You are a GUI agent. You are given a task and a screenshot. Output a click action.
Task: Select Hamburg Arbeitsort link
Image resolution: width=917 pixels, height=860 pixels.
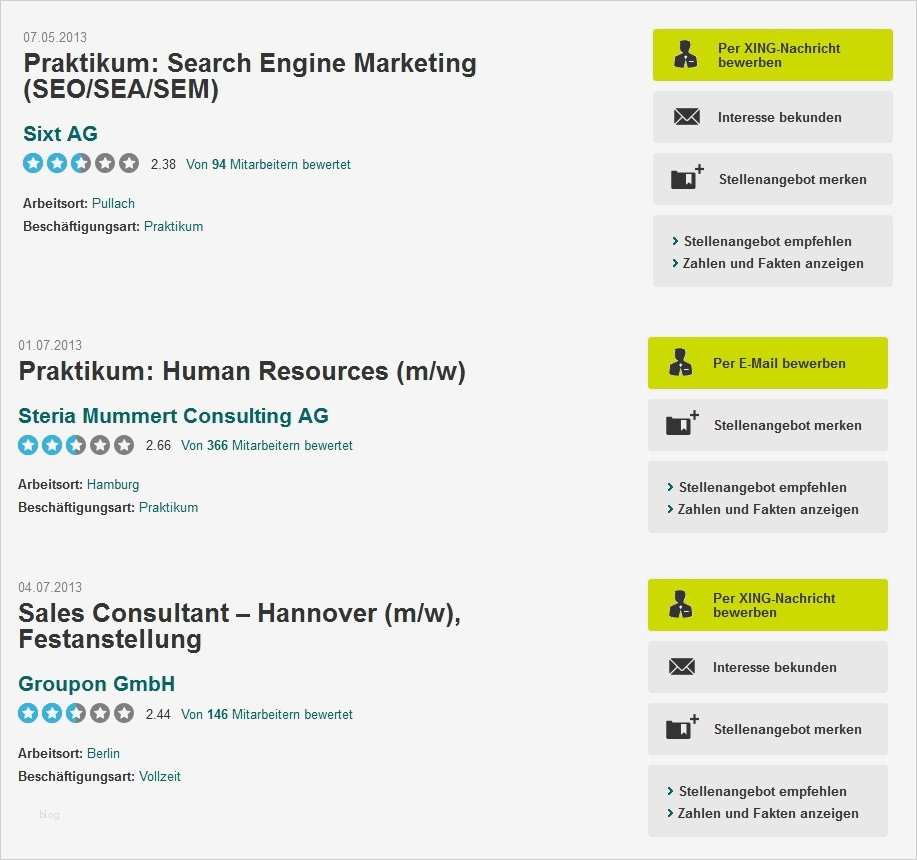[113, 485]
